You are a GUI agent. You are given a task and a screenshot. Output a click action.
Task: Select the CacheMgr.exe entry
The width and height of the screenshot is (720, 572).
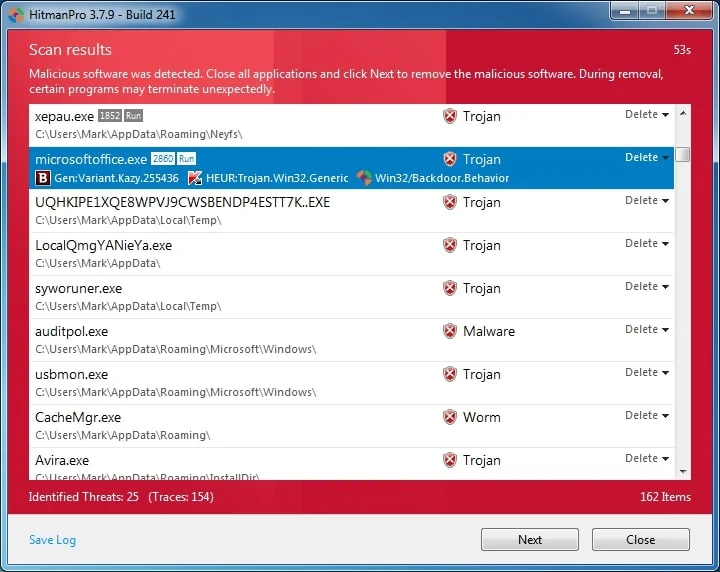78,417
